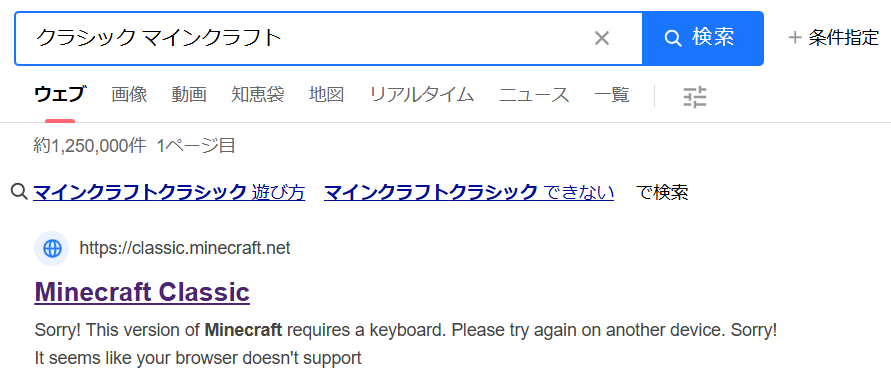Click the plus icon for 条件指定
Viewport: 891px width, 382px height.
(x=794, y=38)
